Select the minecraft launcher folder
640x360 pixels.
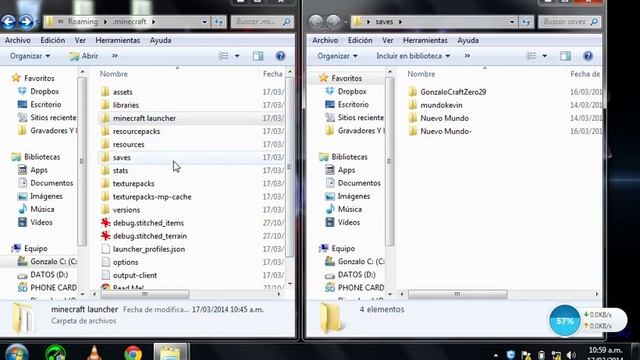point(144,118)
